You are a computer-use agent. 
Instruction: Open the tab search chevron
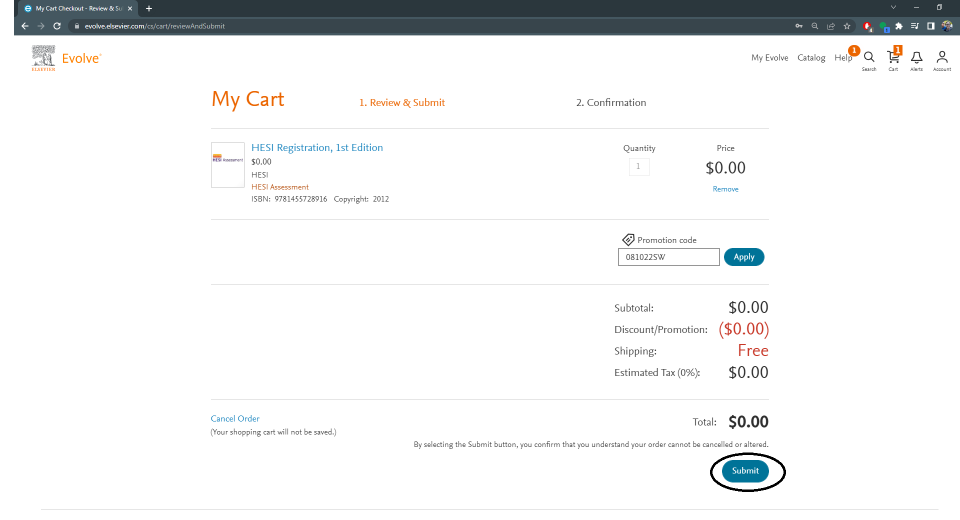(x=893, y=7)
